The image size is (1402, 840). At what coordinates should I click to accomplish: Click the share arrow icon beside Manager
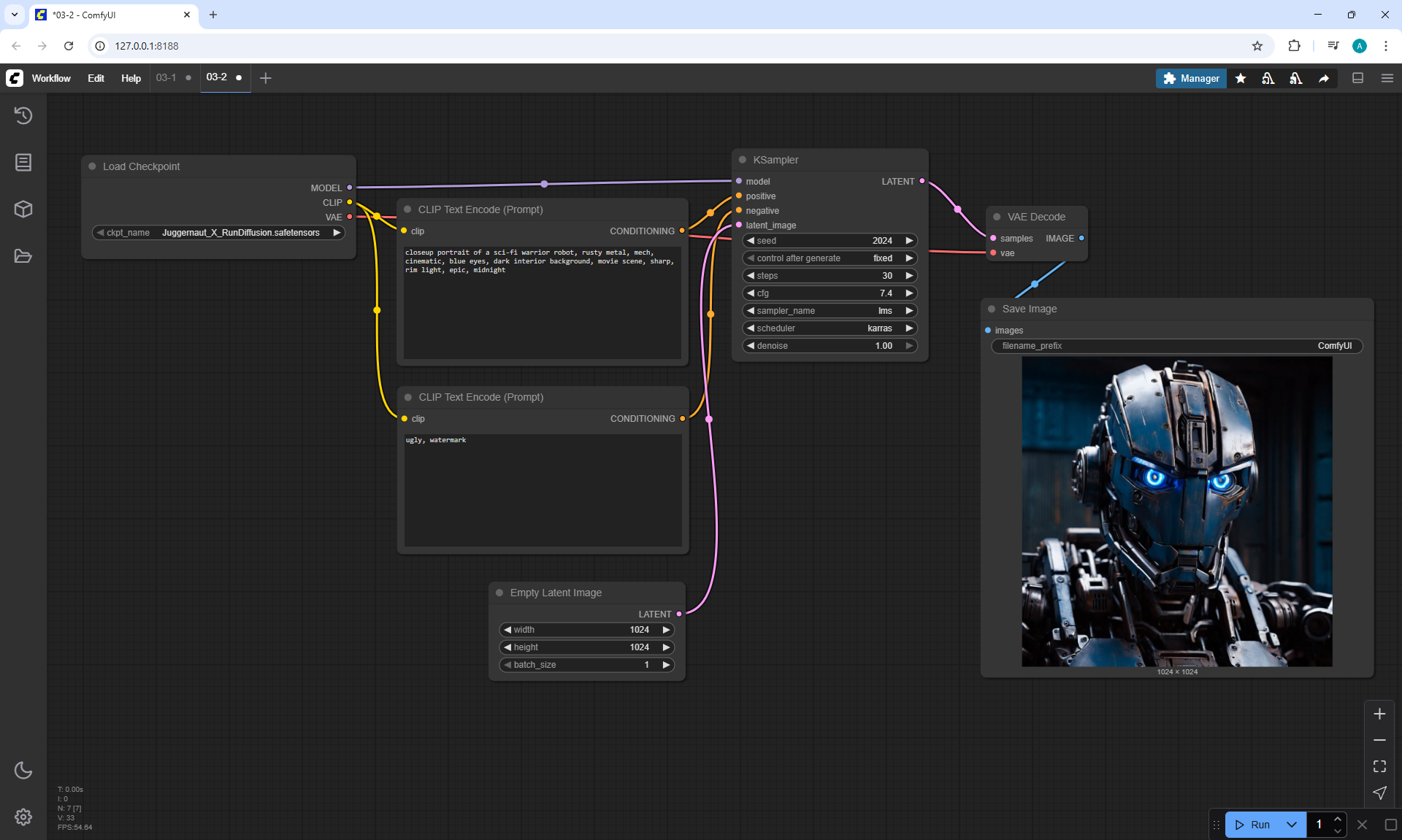click(1324, 78)
